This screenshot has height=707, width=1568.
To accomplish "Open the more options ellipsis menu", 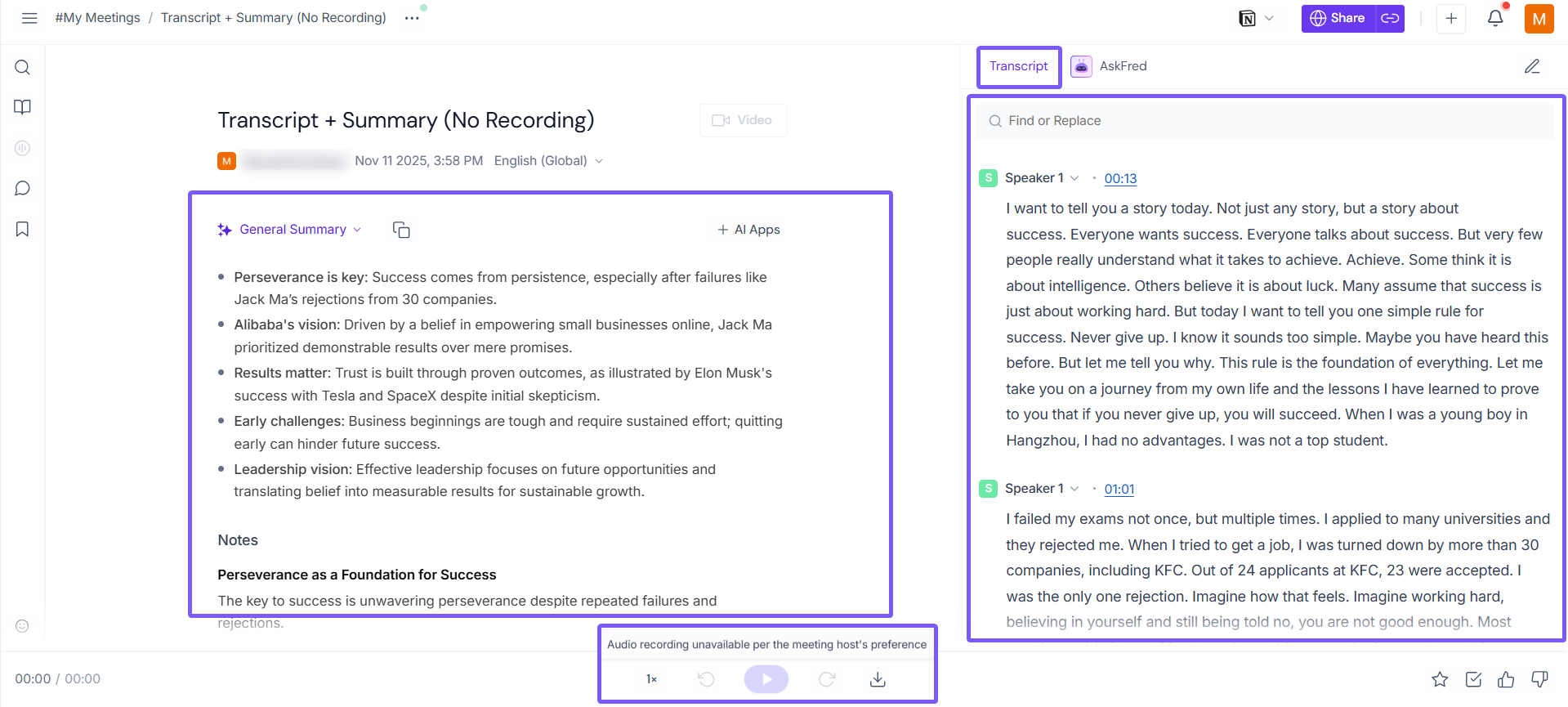I will point(412,18).
